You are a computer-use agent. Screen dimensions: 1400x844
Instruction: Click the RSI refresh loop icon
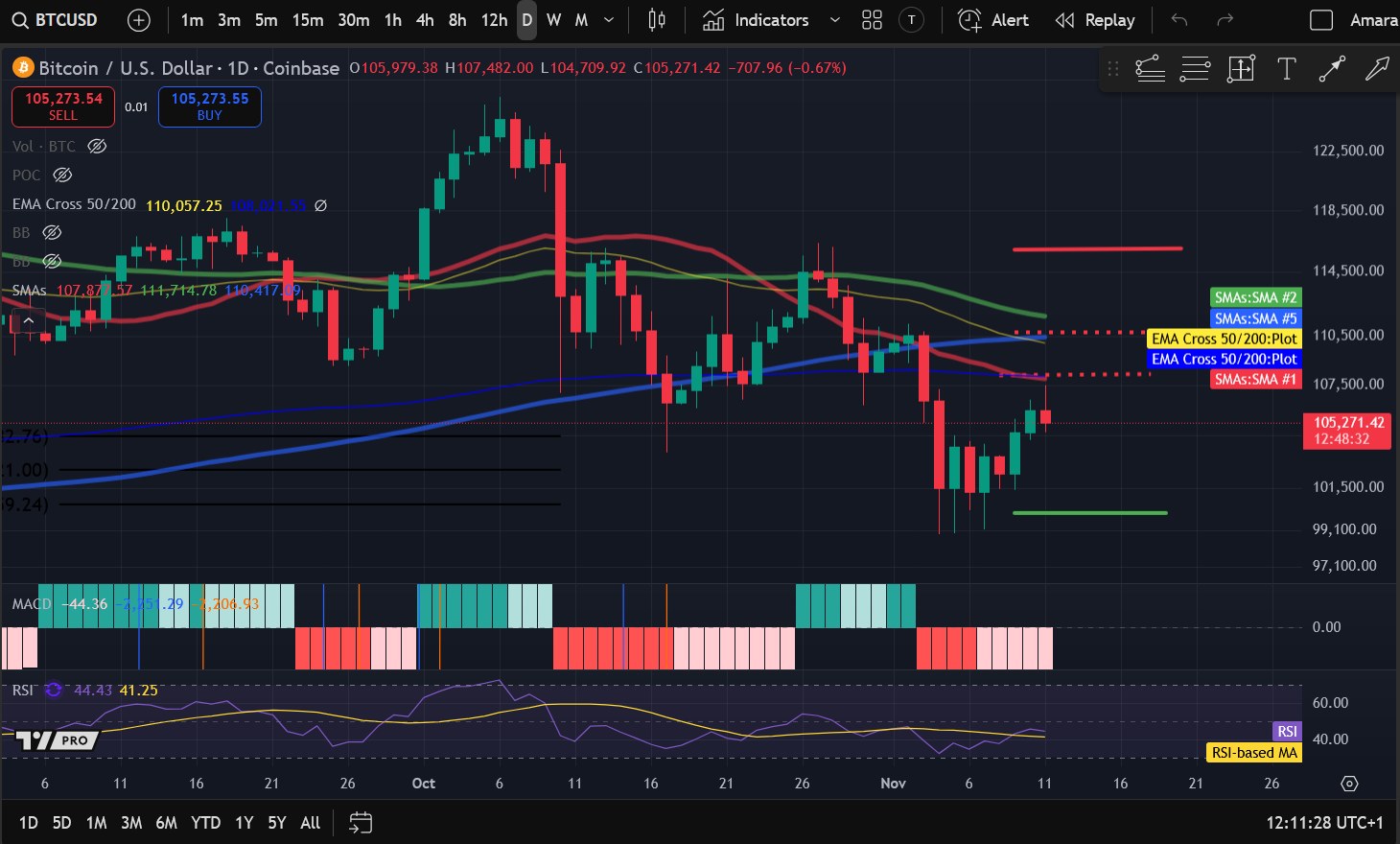(54, 690)
